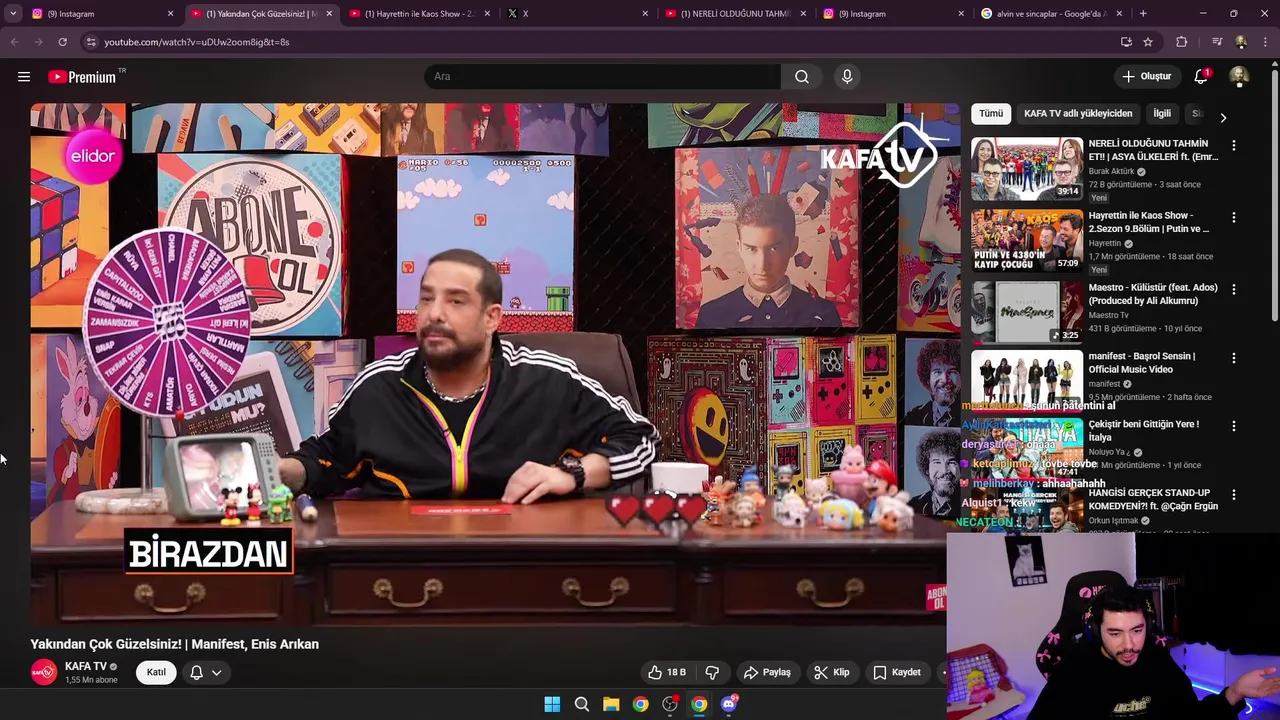
Task: Open Çekiştir beni Gittiğin Yere title
Action: point(1144,431)
